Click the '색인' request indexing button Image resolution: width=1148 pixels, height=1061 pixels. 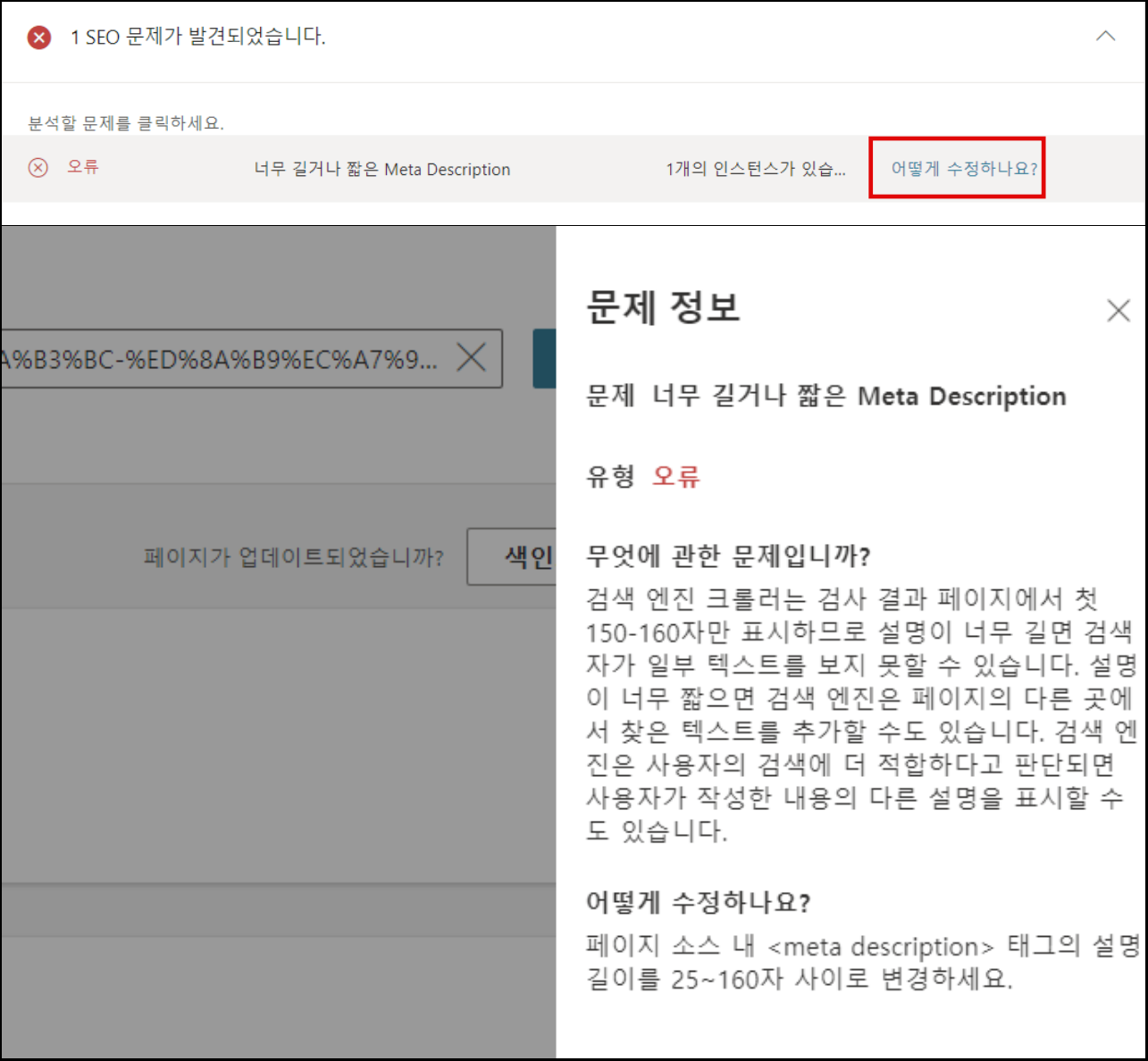[x=512, y=556]
